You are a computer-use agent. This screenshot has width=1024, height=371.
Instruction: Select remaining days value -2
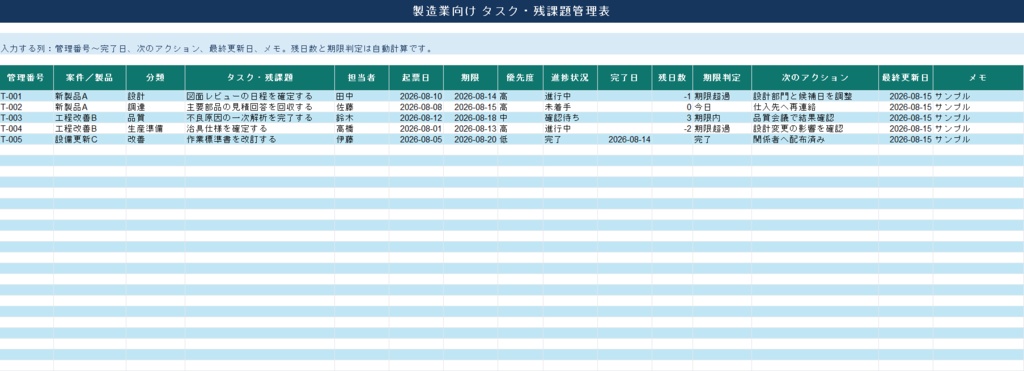(x=672, y=129)
